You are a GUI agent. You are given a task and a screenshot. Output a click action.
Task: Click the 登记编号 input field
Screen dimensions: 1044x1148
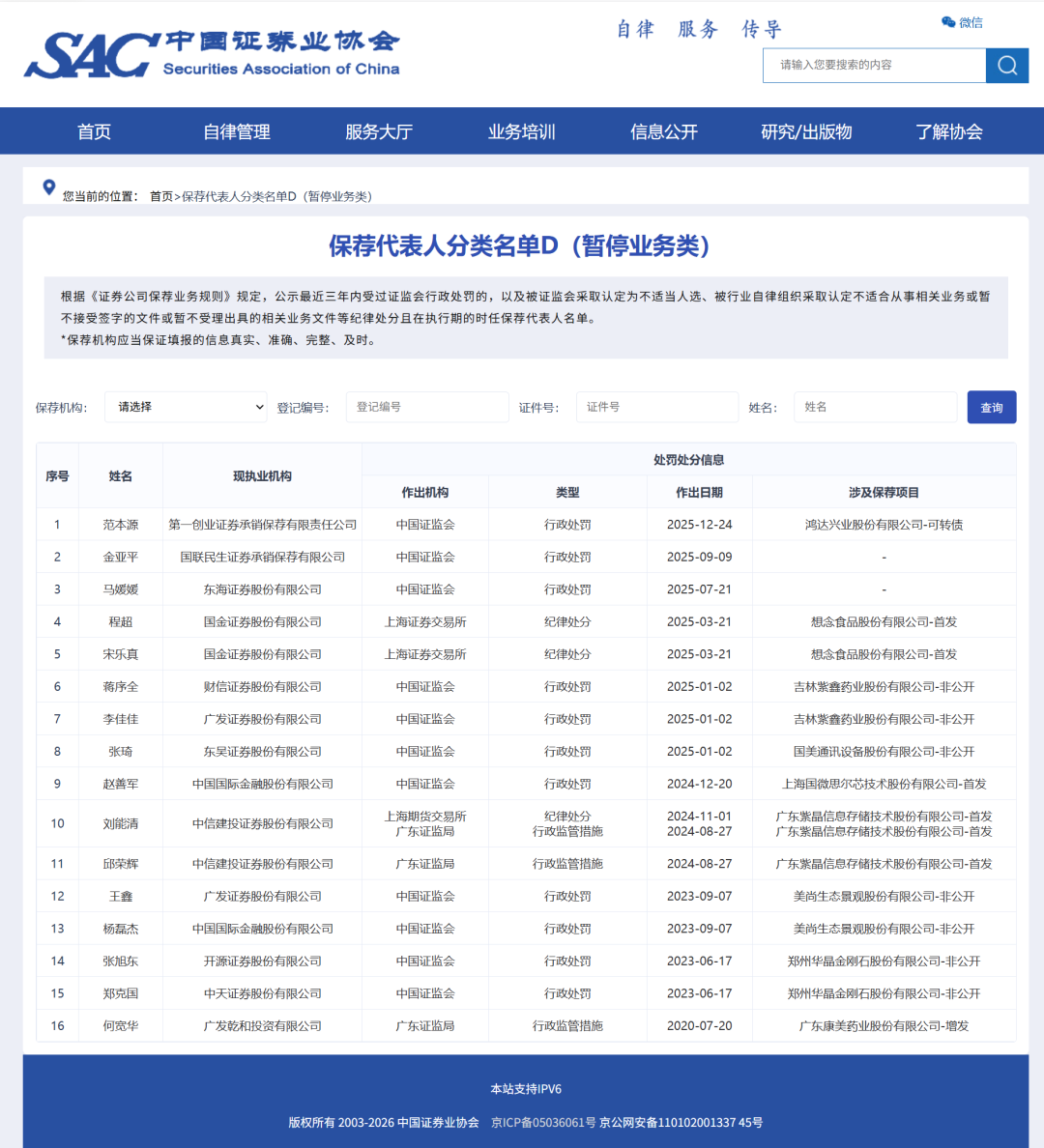point(427,407)
